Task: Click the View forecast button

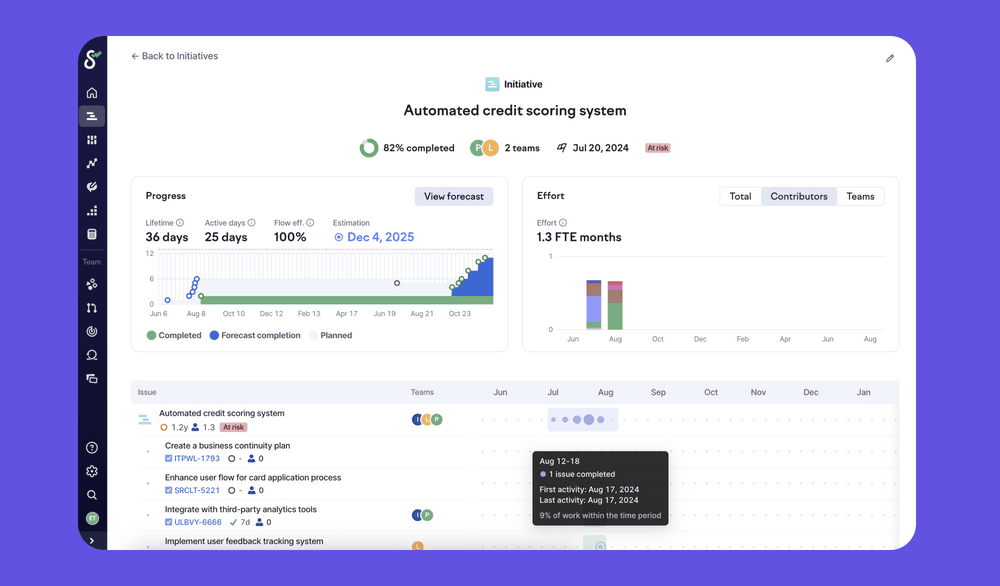Action: (x=453, y=196)
